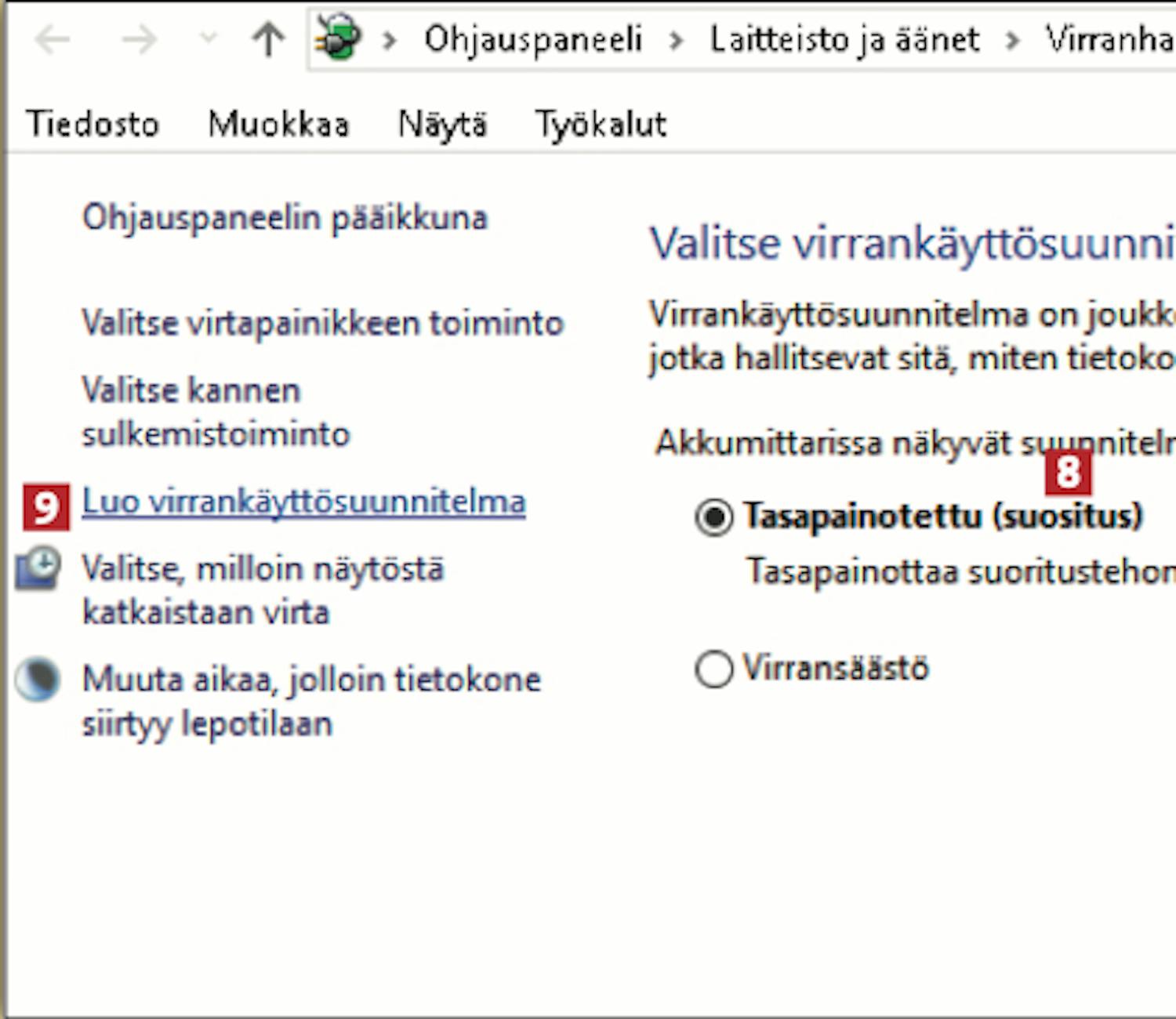The height and width of the screenshot is (1019, 1176).
Task: Click Luo virrankäyttösuunnitelma link
Action: tap(303, 502)
